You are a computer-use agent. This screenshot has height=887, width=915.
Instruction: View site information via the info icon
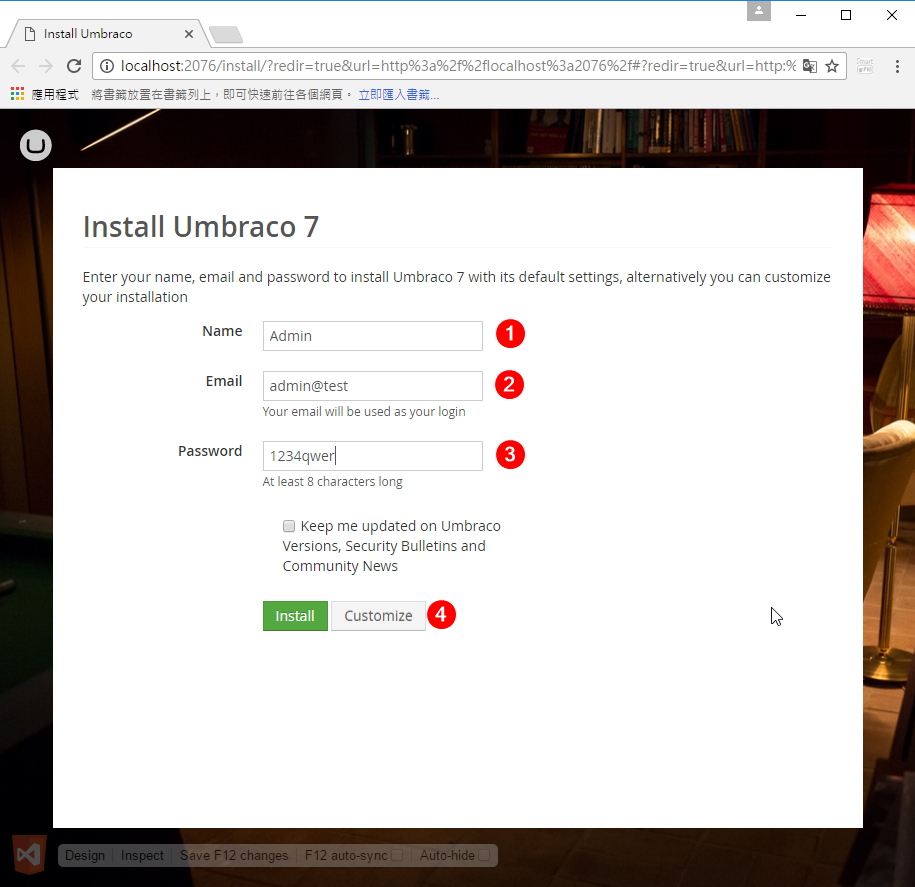coord(107,66)
